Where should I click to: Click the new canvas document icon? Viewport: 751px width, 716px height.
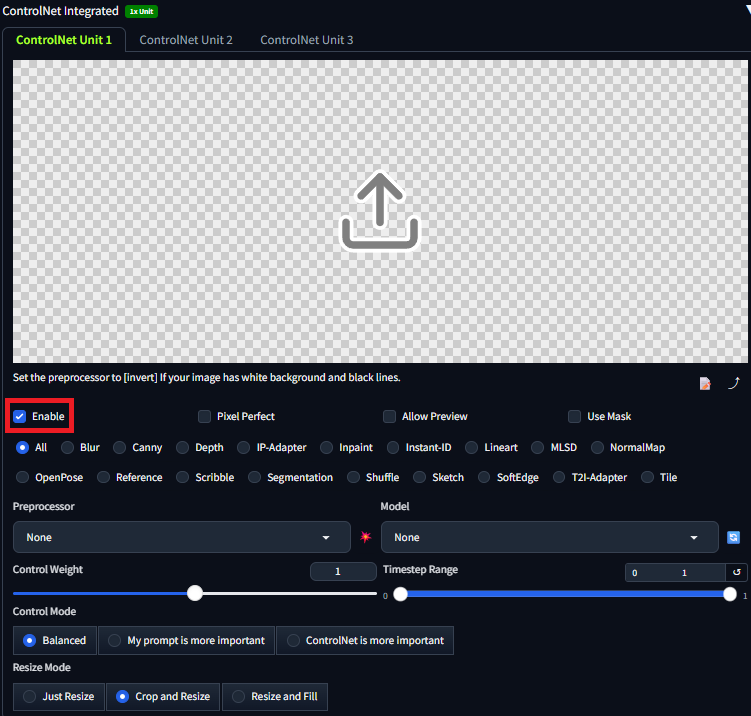[705, 383]
